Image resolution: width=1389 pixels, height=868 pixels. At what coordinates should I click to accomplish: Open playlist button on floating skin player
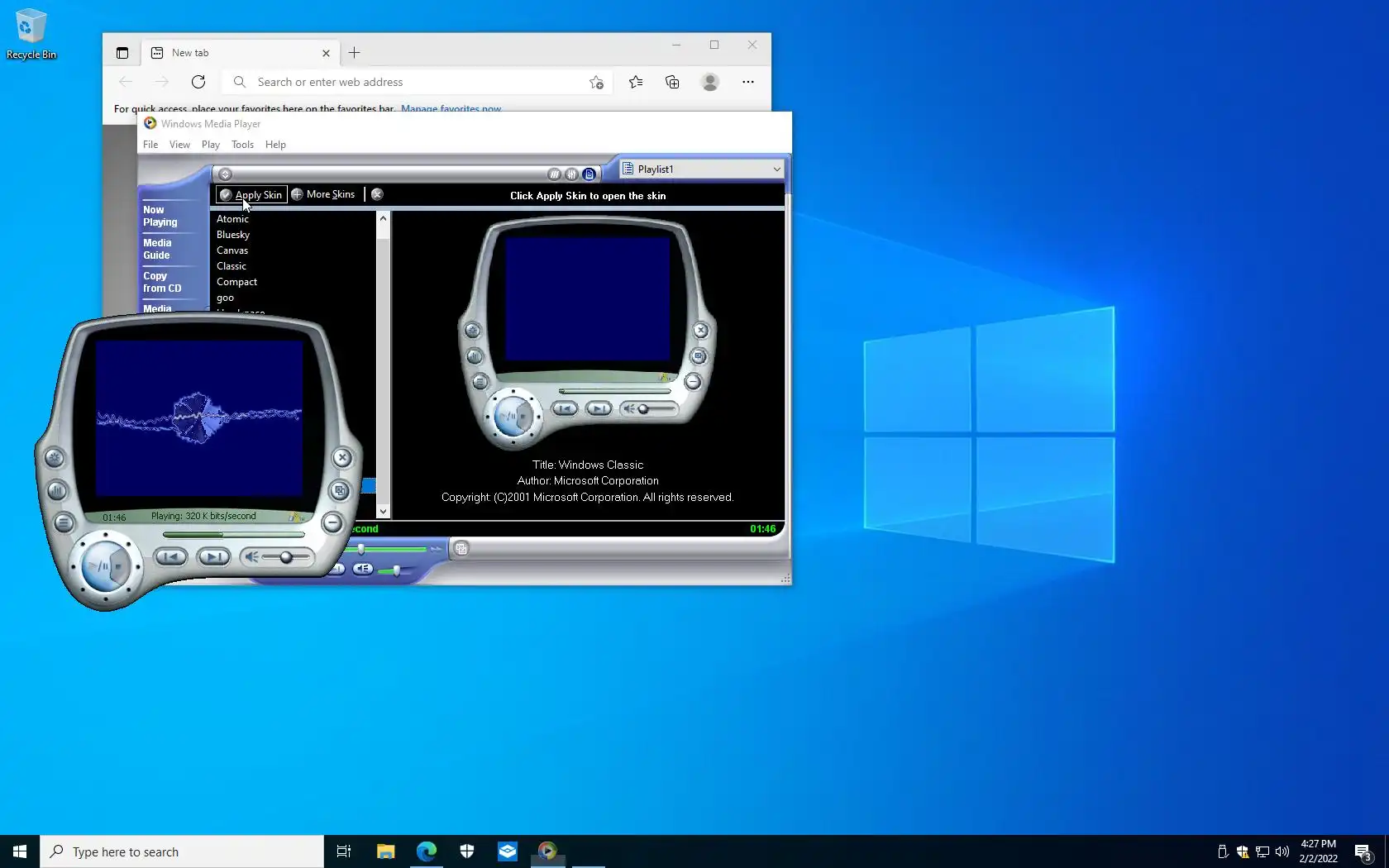pyautogui.click(x=64, y=522)
